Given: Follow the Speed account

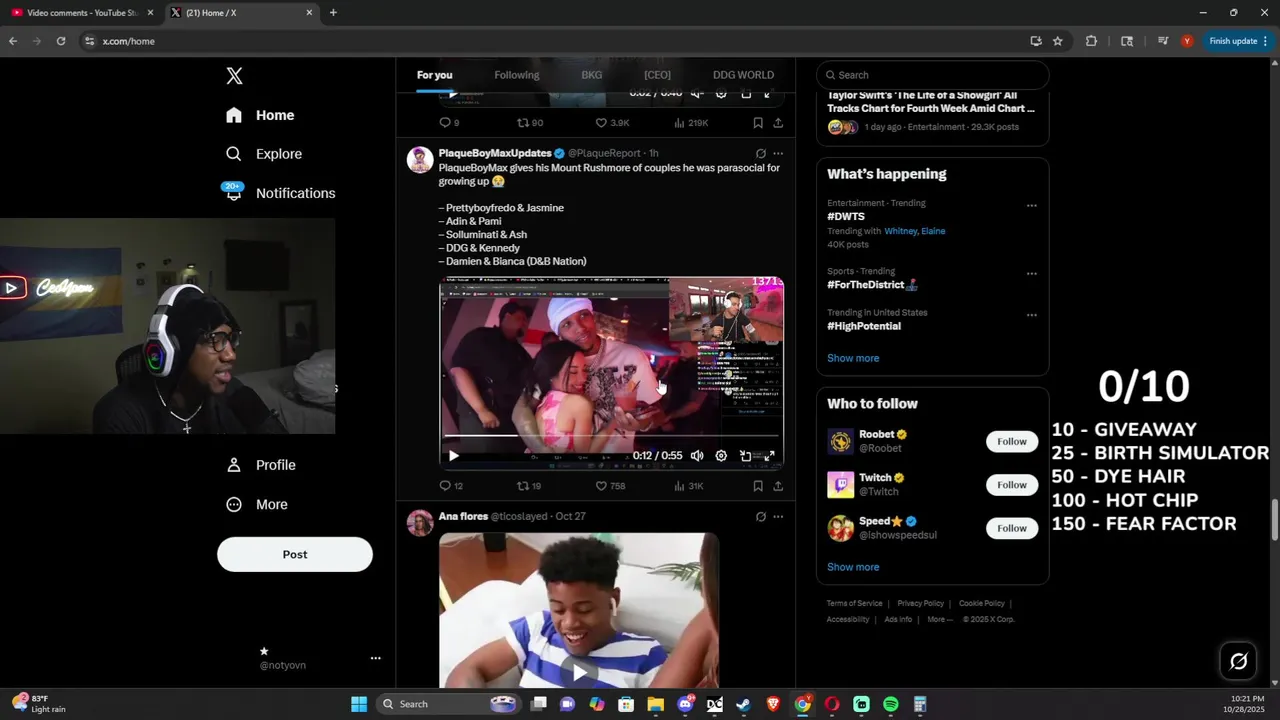Looking at the screenshot, I should point(1012,528).
